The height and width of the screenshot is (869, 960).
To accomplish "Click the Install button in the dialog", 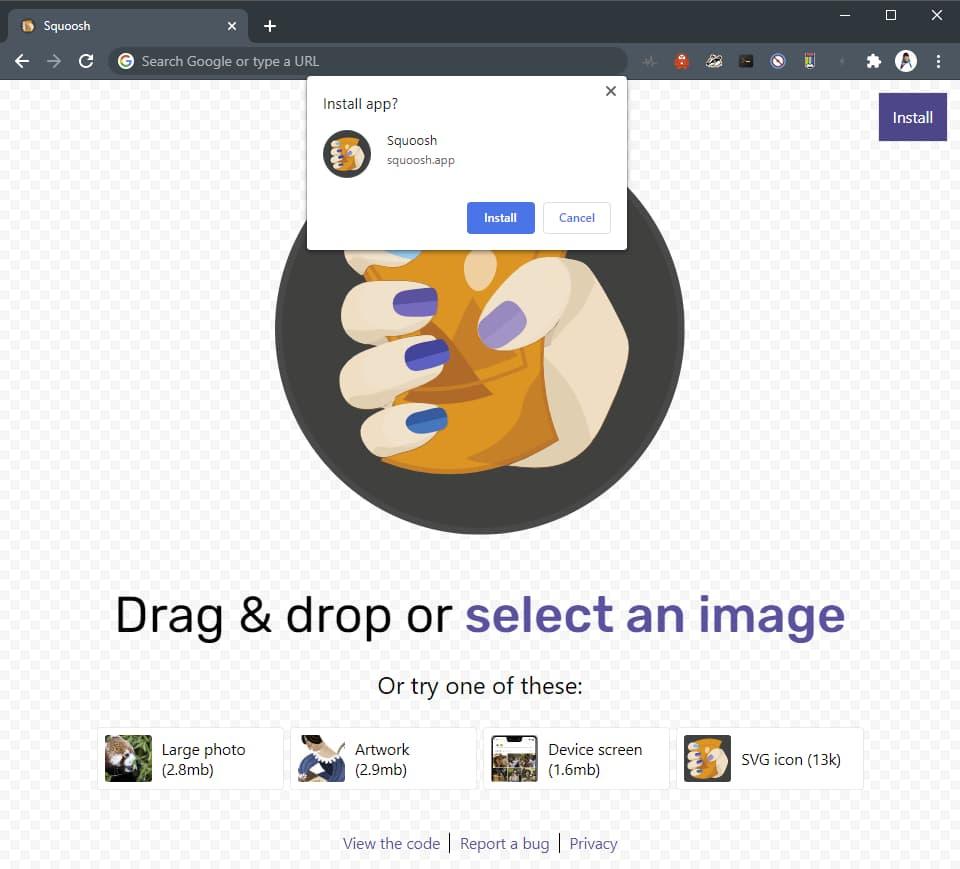I will click(x=500, y=218).
